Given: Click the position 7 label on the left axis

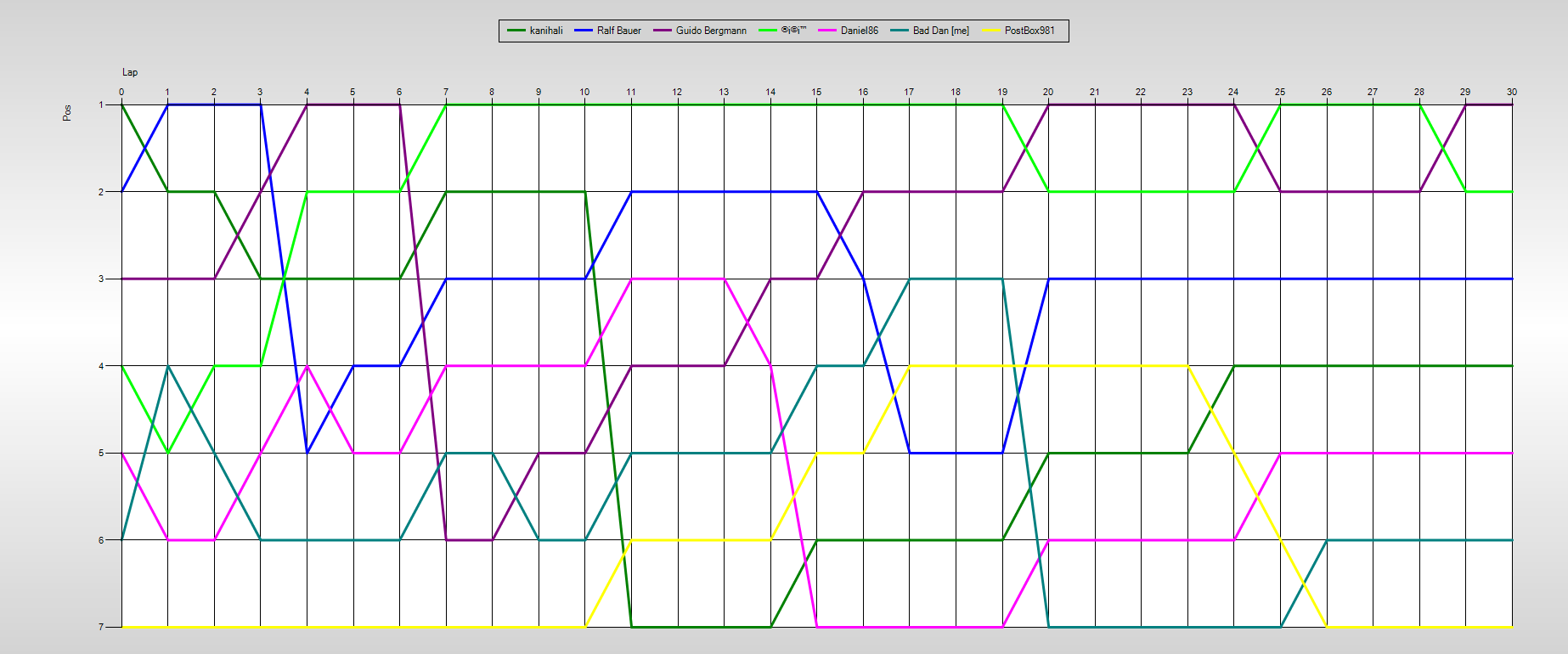Looking at the screenshot, I should click(x=102, y=627).
